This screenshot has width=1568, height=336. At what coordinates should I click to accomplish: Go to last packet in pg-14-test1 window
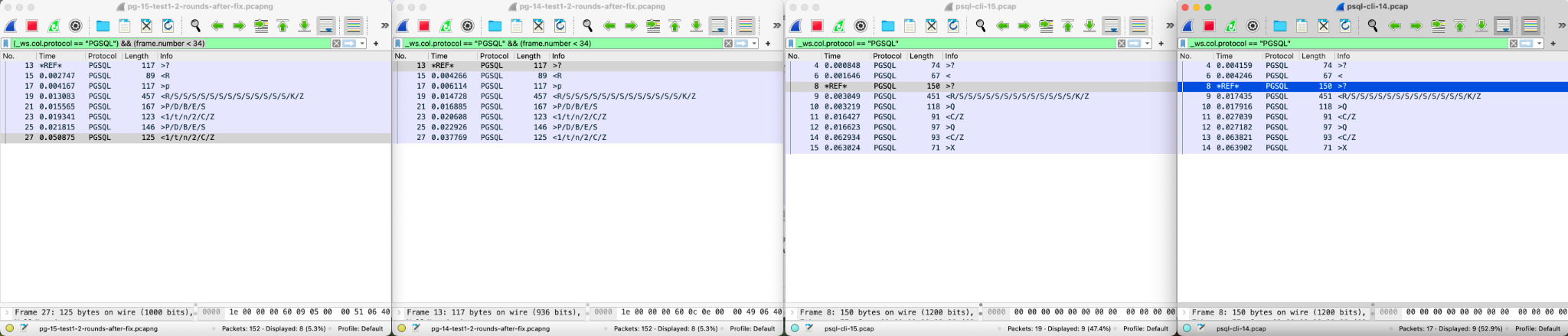[x=696, y=26]
